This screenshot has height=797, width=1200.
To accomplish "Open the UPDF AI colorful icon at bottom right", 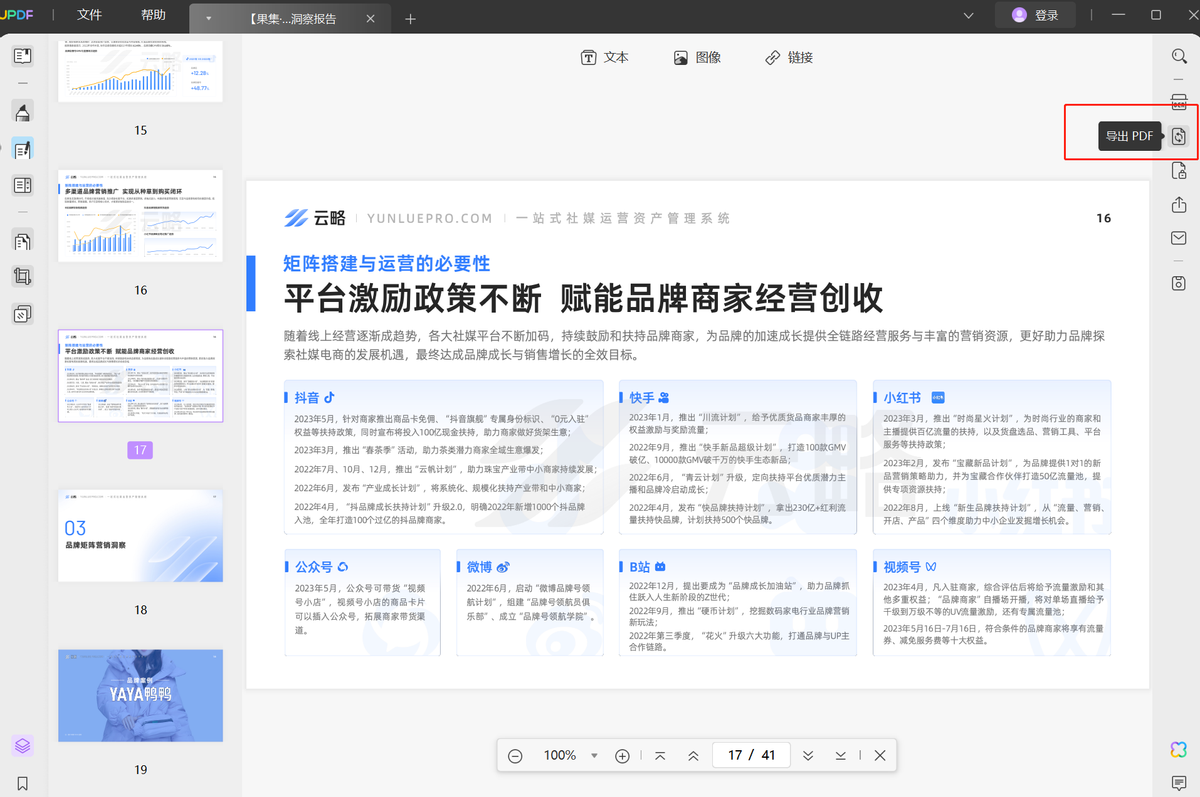I will click(1179, 749).
